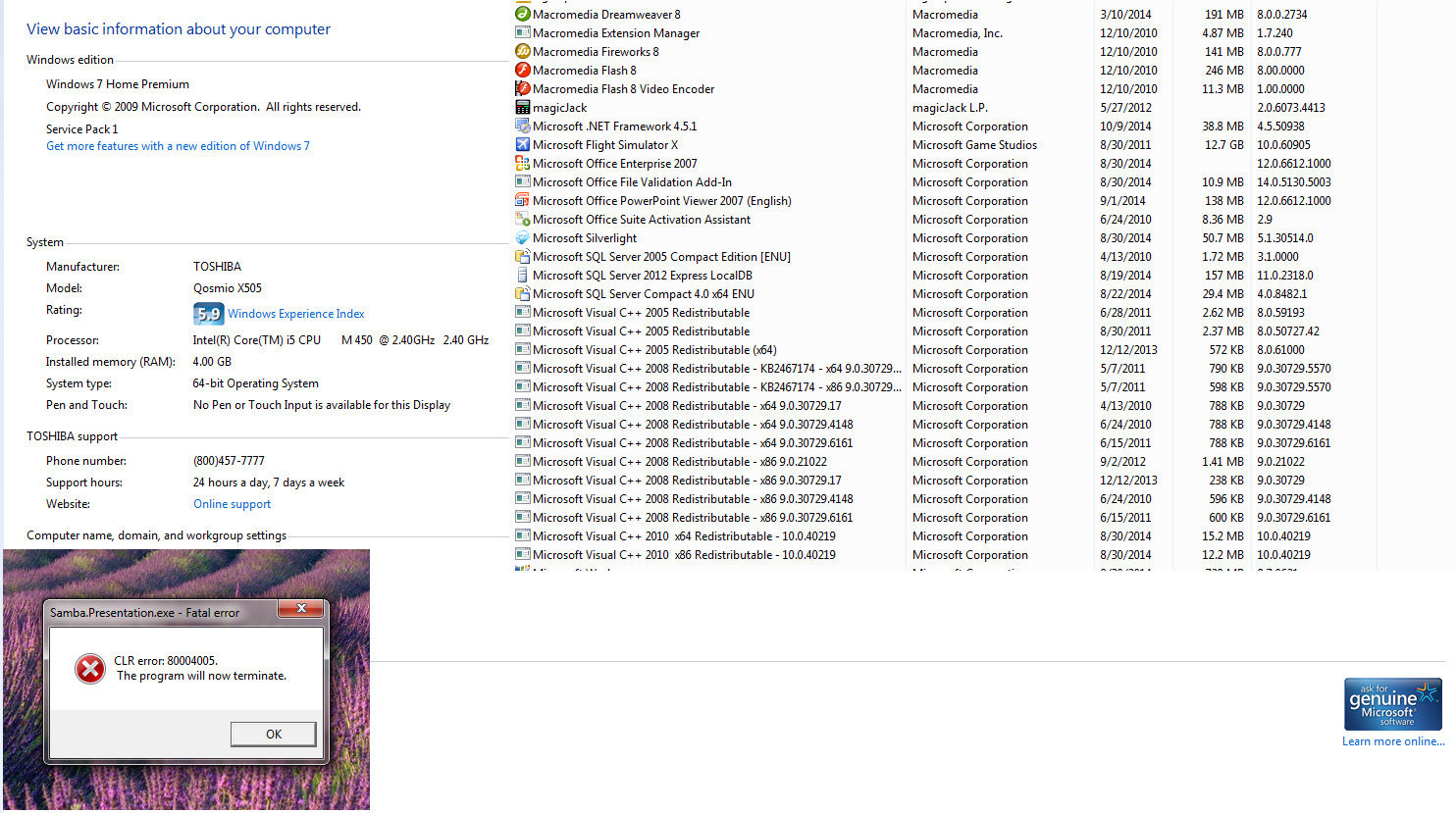Click the magicJack L.P. publisher cell
The height and width of the screenshot is (813, 1456).
pyautogui.click(x=950, y=107)
